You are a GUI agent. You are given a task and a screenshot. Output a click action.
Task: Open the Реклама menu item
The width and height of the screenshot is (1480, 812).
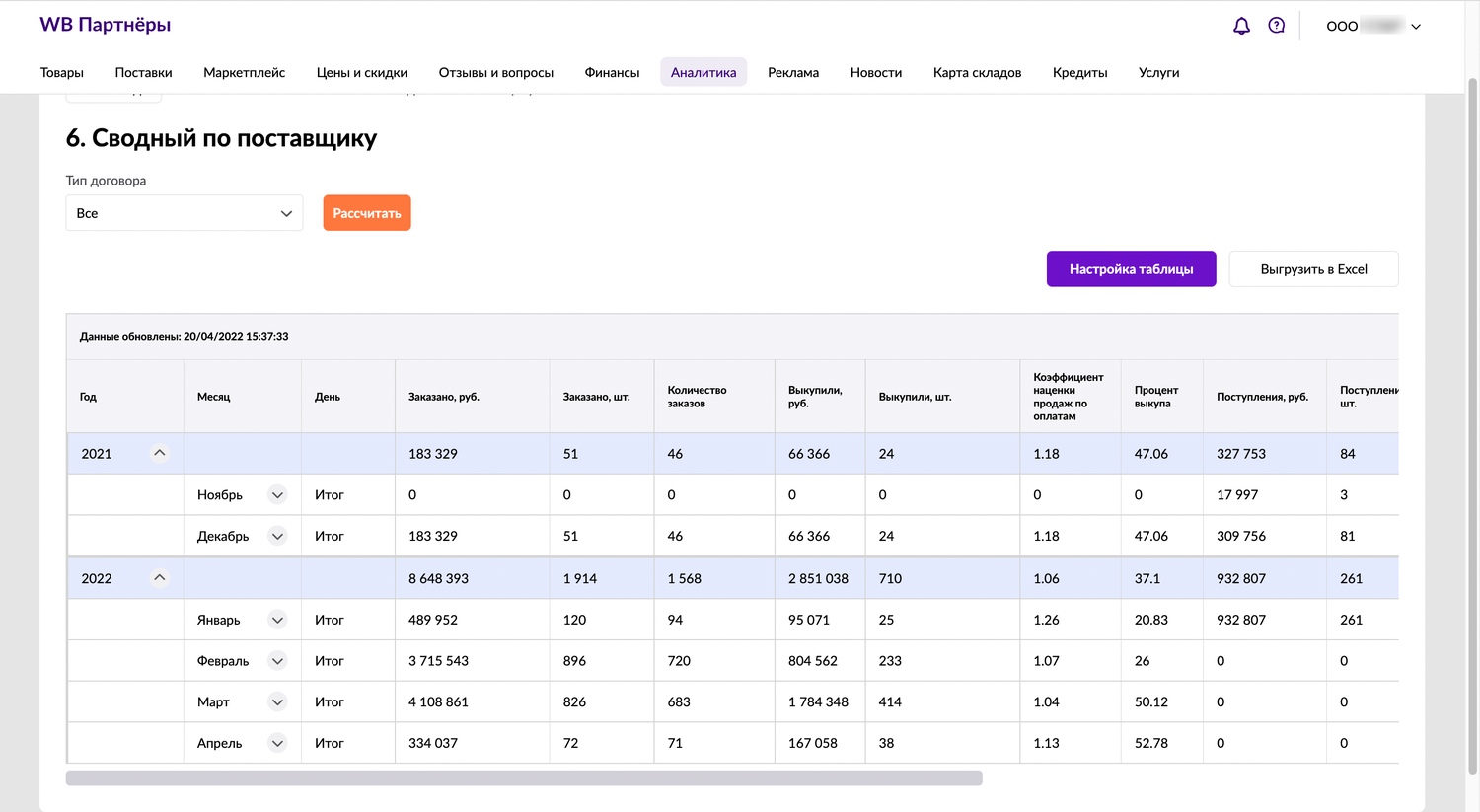[793, 72]
